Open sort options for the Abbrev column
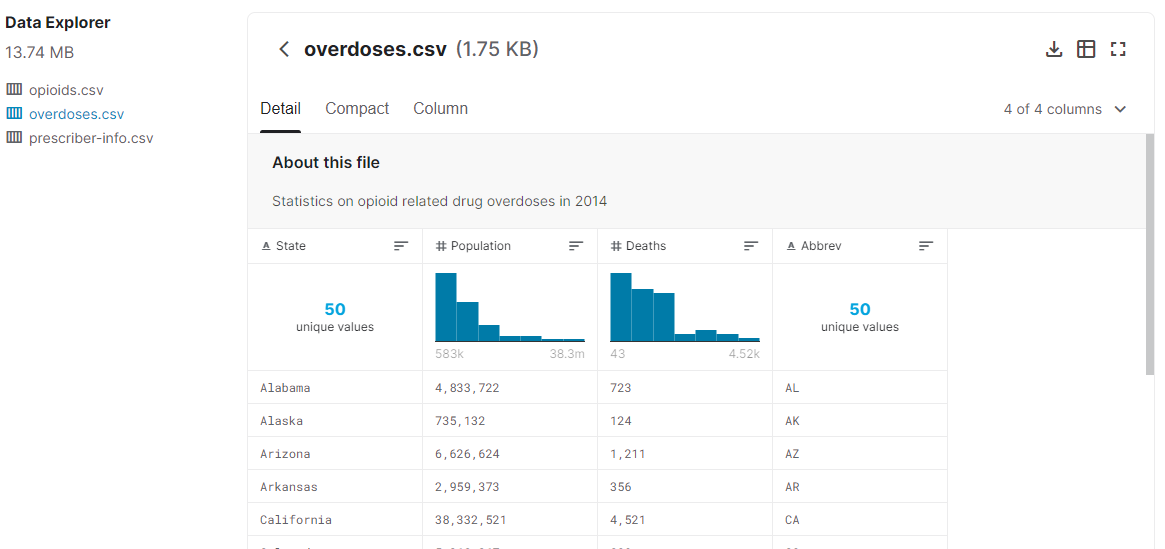 [x=926, y=246]
